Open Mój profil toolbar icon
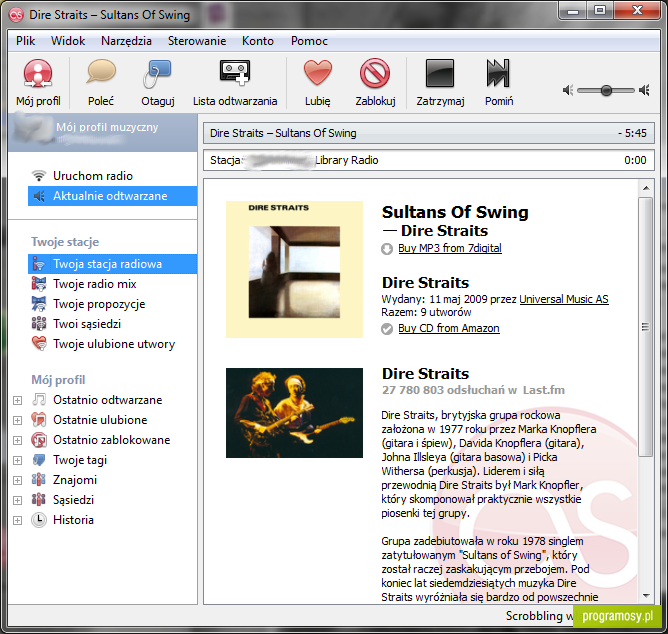Viewport: 668px width, 634px height. (x=38, y=74)
